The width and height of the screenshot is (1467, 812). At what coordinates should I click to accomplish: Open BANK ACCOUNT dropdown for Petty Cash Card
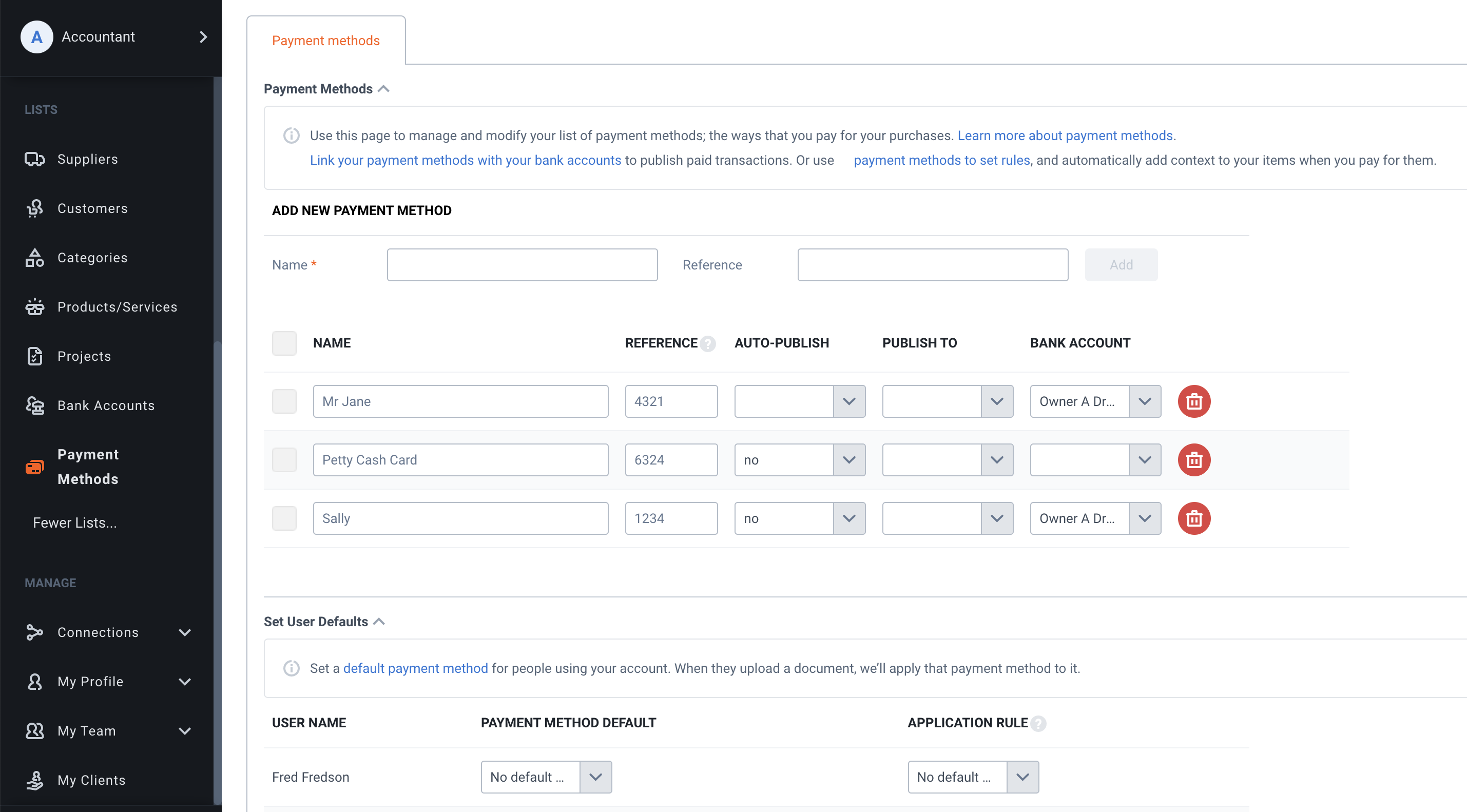1145,459
